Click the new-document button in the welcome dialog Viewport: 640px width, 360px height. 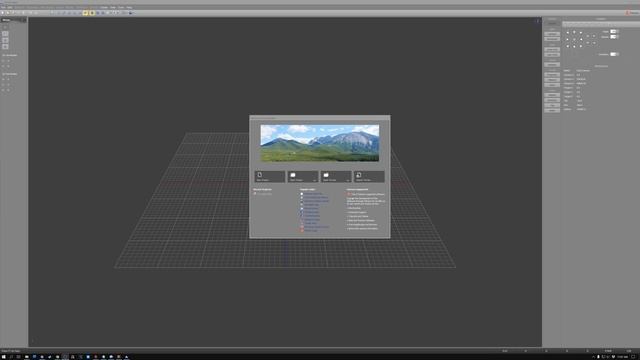270,176
